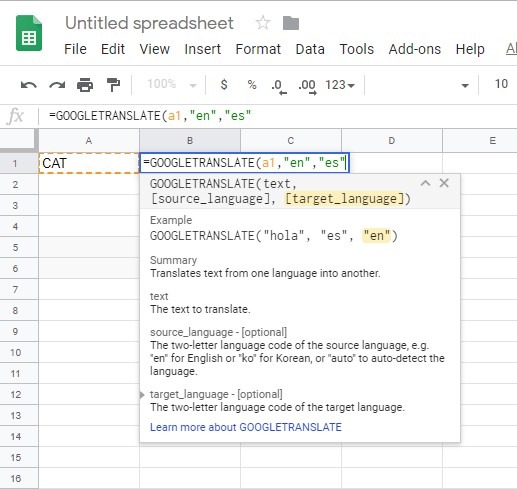Open the Data menu
The image size is (517, 489).
tap(310, 49)
